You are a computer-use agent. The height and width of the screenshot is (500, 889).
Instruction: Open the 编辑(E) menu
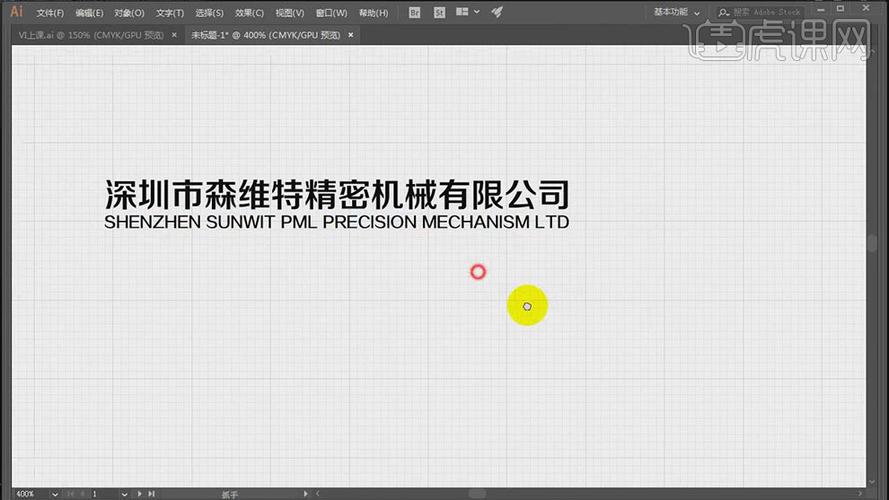coord(90,12)
